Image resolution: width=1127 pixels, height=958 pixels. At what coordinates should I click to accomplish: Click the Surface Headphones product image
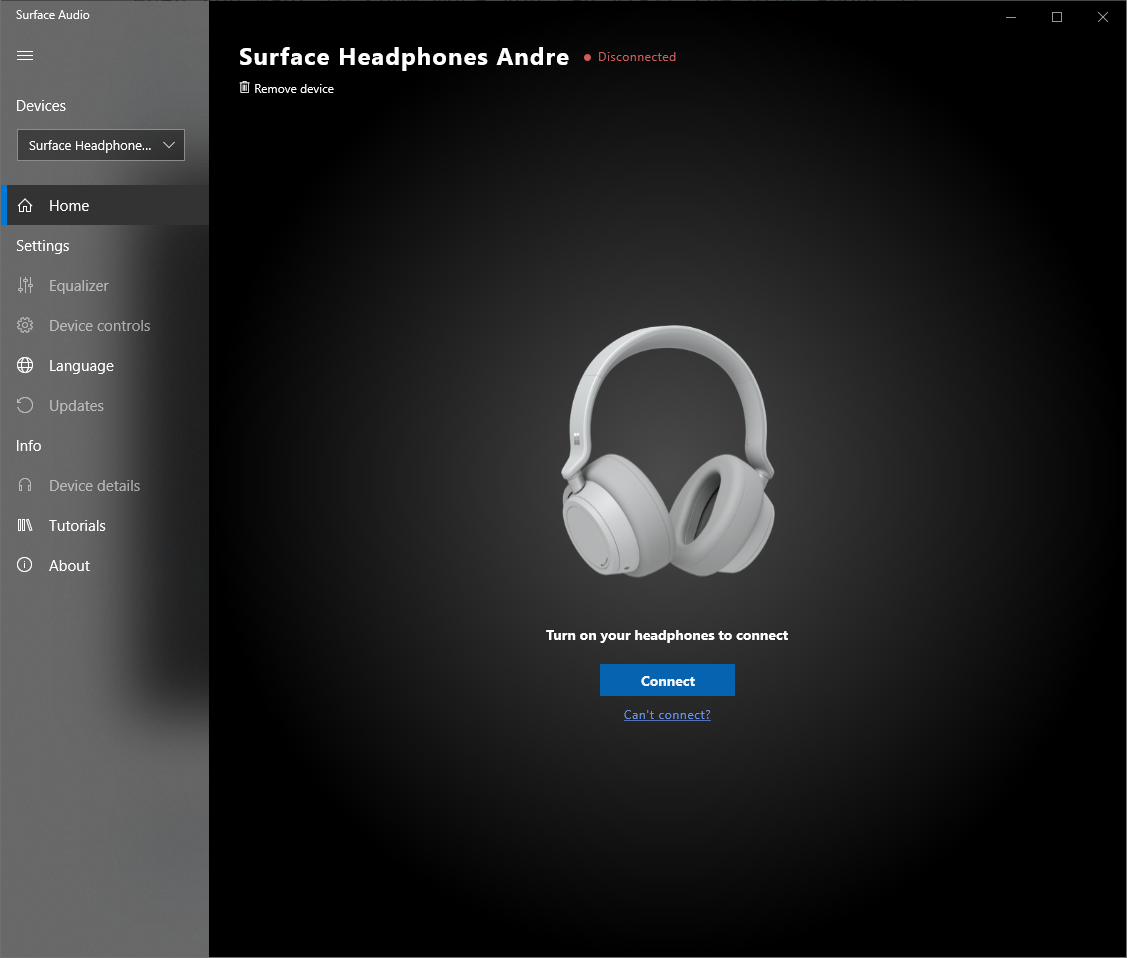pos(667,450)
